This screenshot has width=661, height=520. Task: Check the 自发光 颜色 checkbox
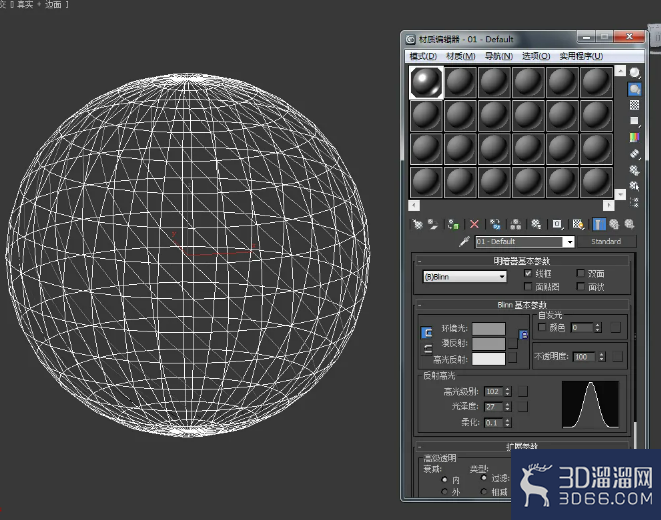pos(542,327)
